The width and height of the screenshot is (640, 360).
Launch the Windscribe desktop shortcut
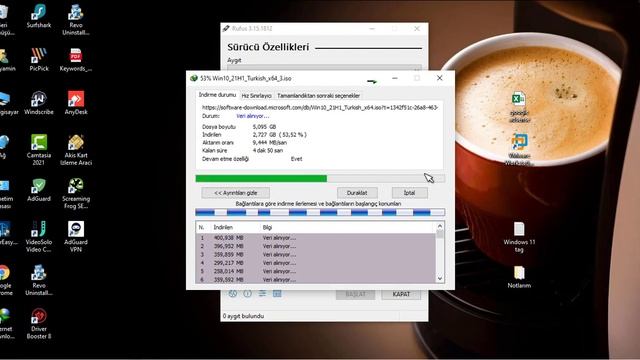click(x=39, y=103)
